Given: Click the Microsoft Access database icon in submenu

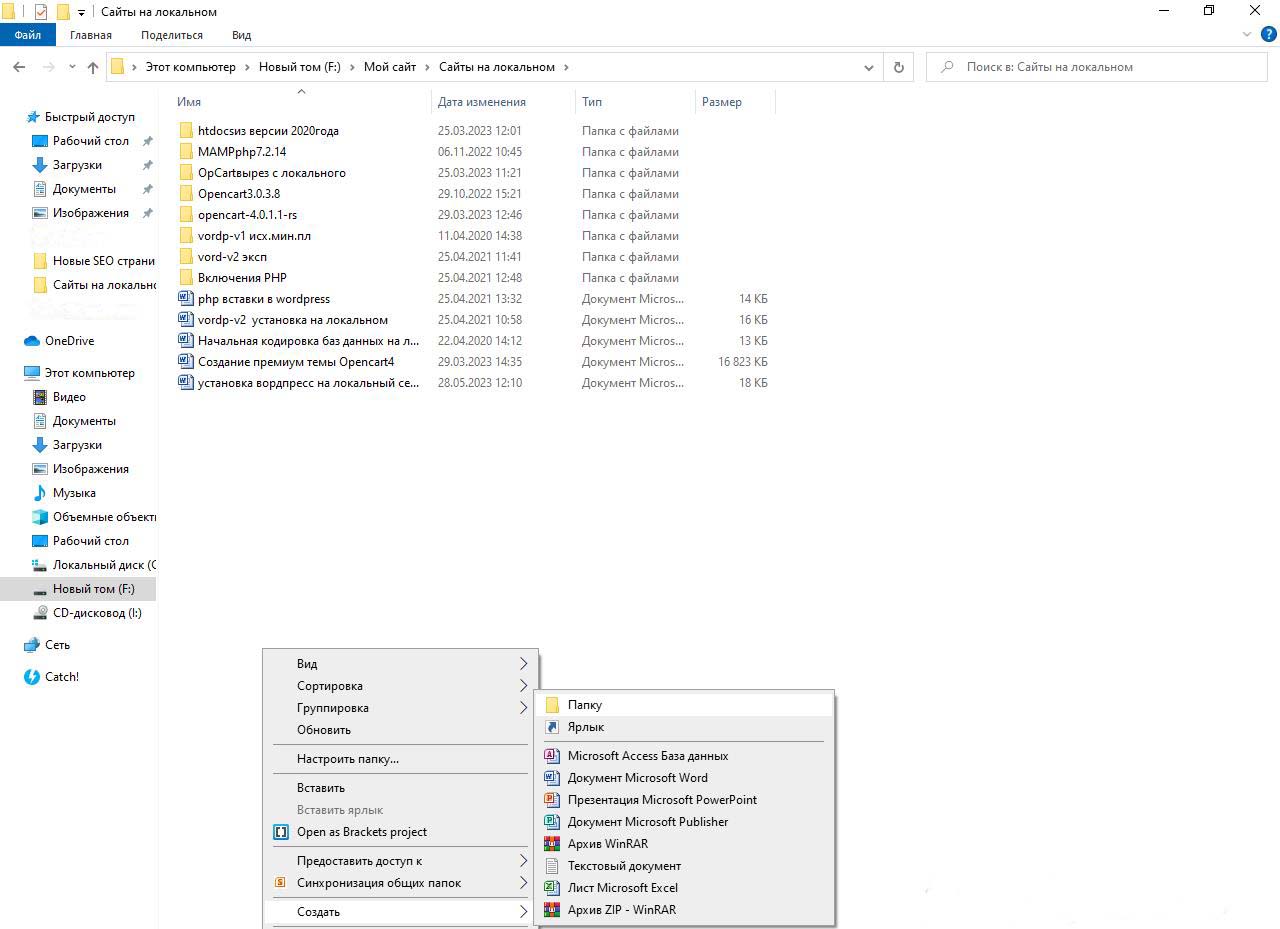Looking at the screenshot, I should (x=551, y=756).
